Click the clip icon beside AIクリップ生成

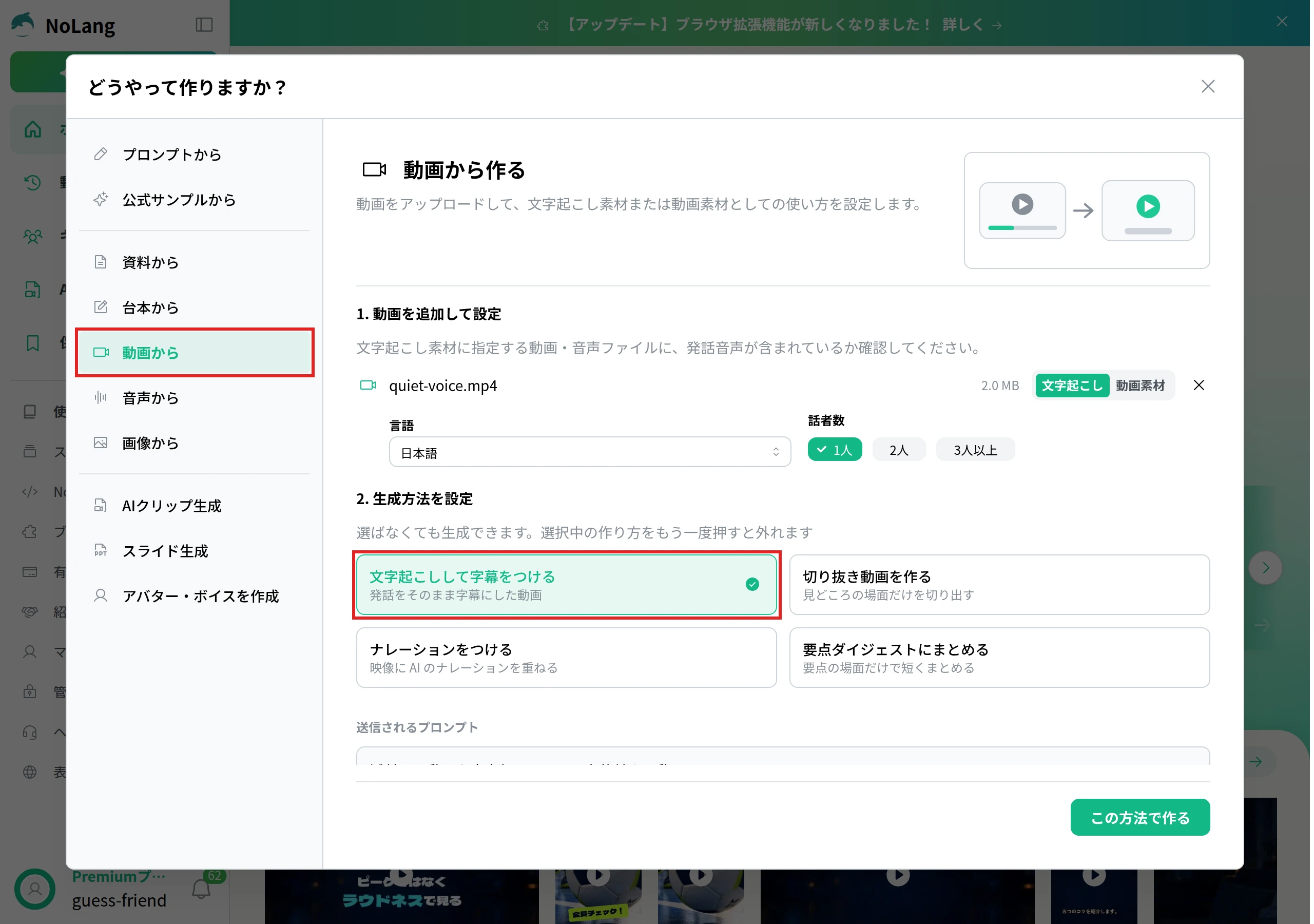pos(101,506)
